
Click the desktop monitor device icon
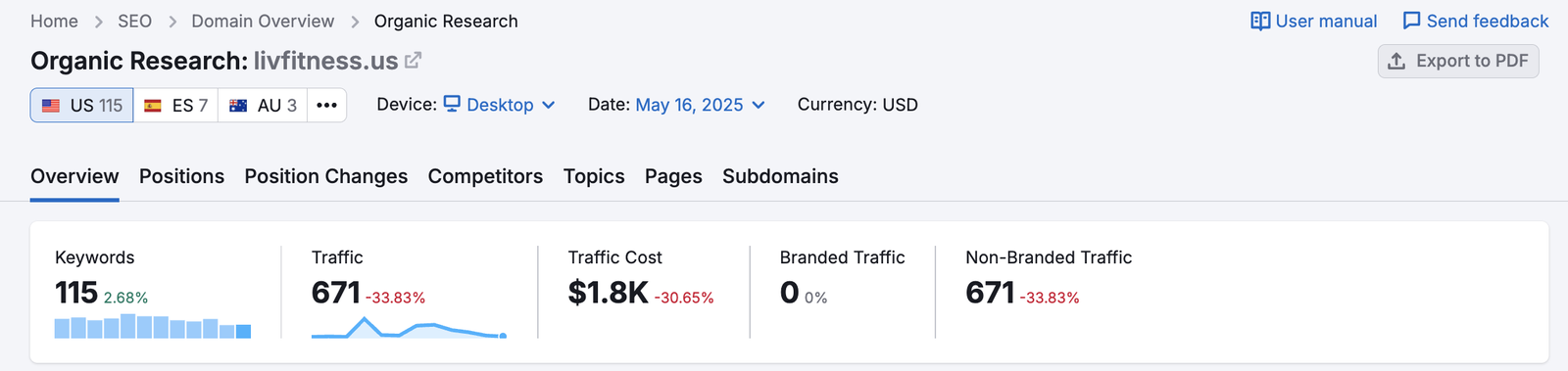[x=452, y=104]
